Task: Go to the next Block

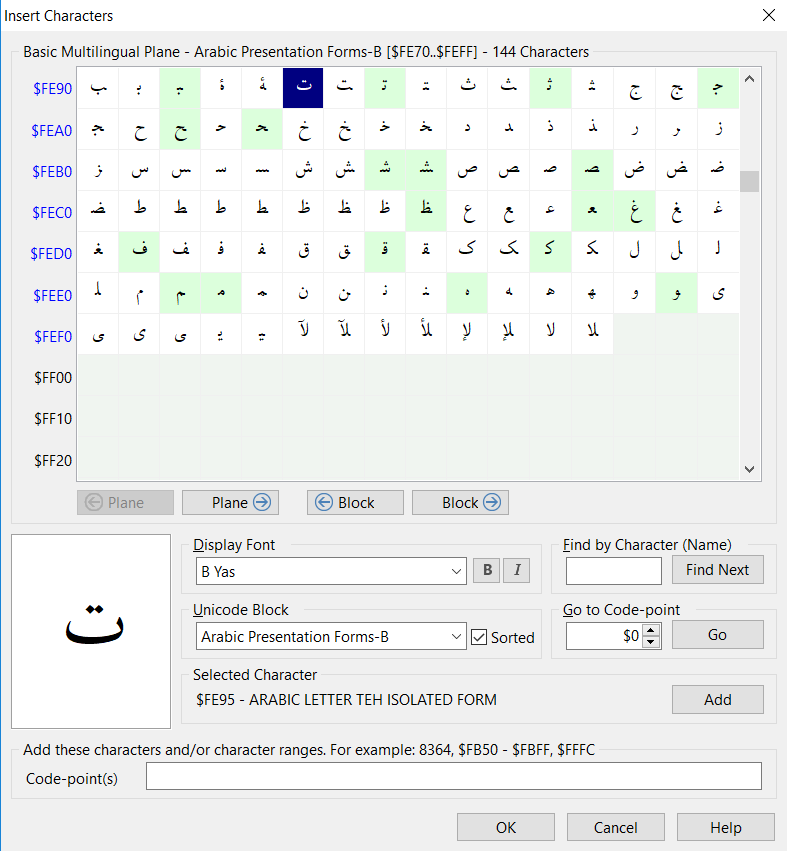Action: 460,503
